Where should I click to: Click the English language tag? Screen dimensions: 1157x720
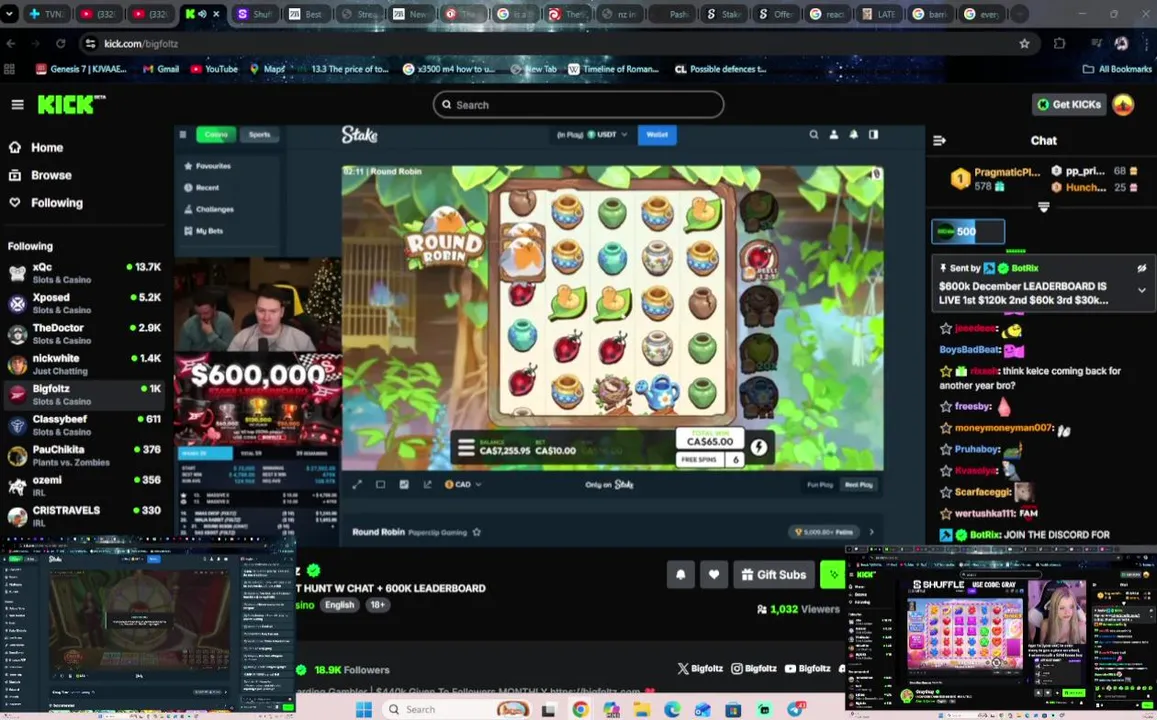[339, 605]
